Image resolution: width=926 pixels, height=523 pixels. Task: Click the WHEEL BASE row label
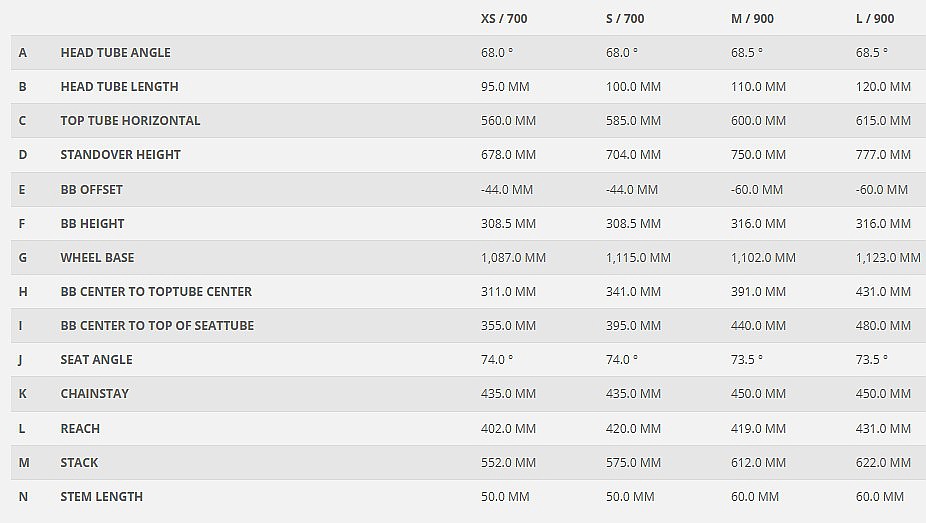click(x=97, y=257)
